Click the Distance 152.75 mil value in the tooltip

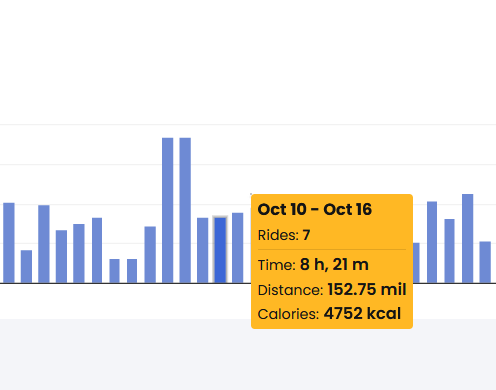pos(367,289)
